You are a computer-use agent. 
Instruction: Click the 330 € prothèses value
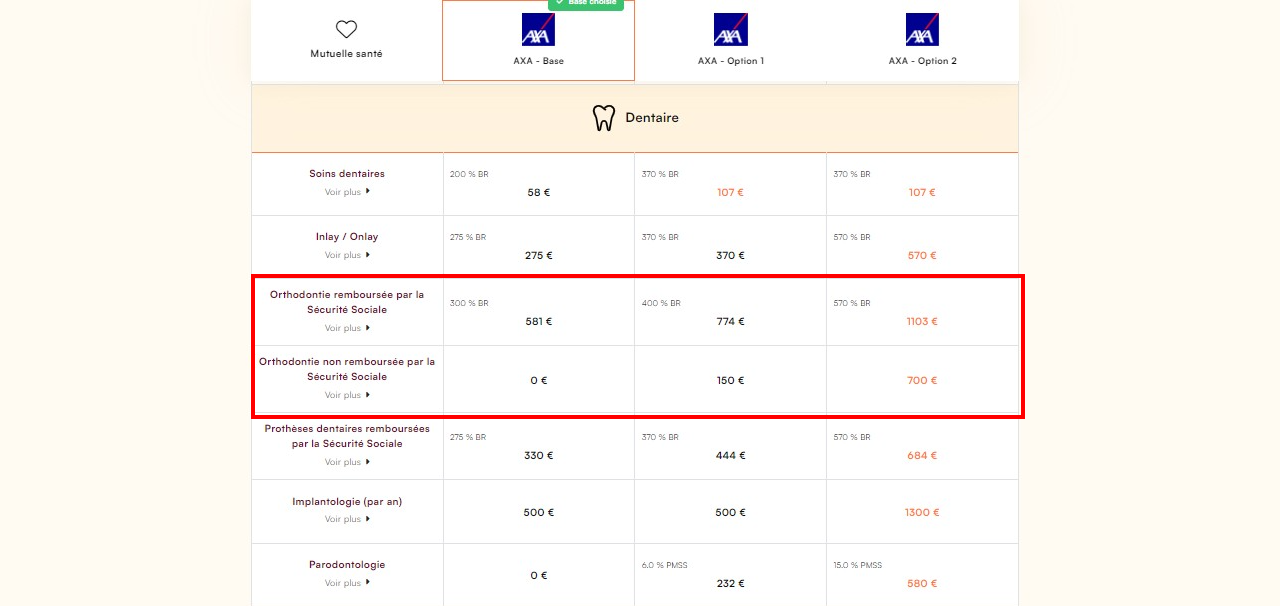[539, 456]
